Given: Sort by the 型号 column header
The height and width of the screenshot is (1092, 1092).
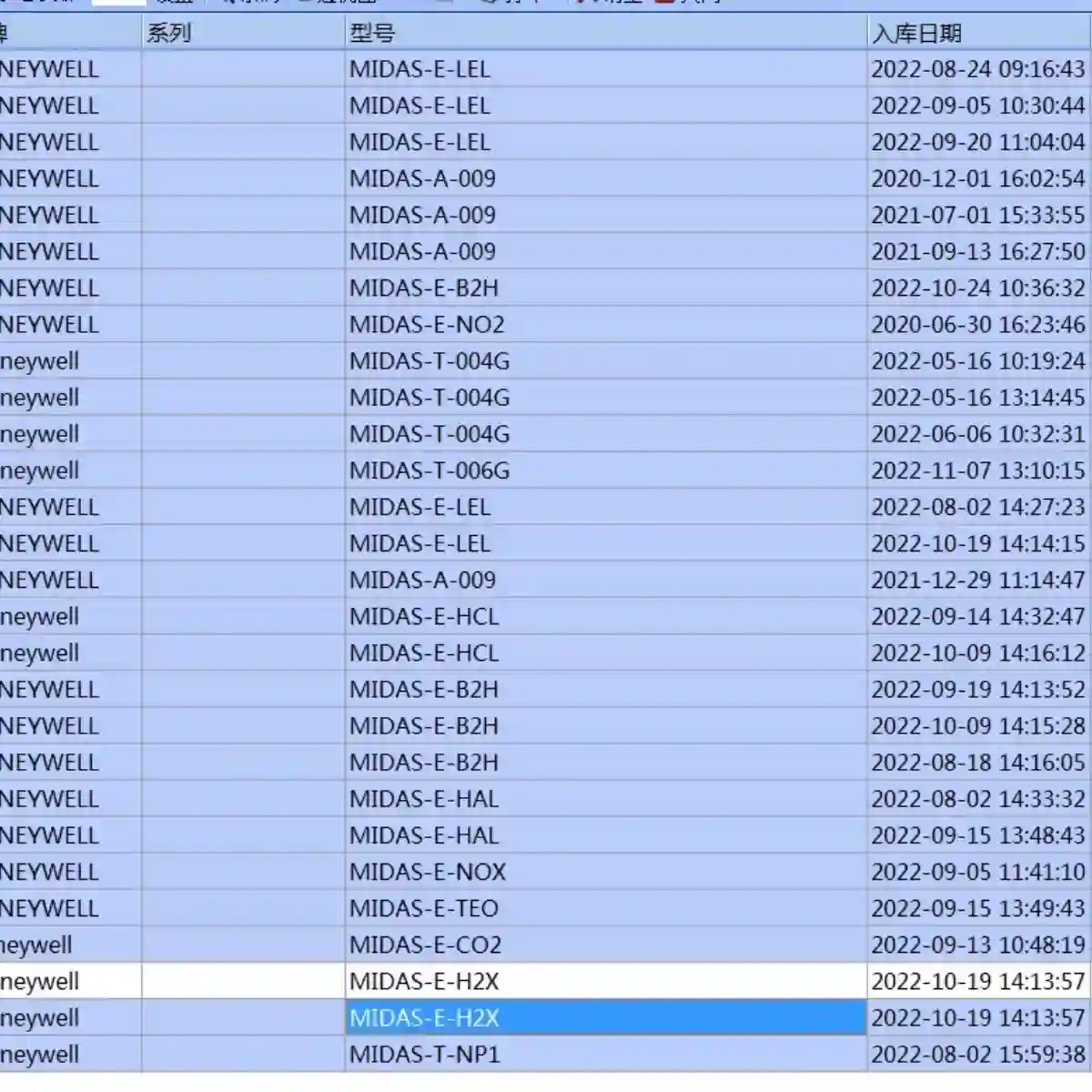Looking at the screenshot, I should [606, 33].
